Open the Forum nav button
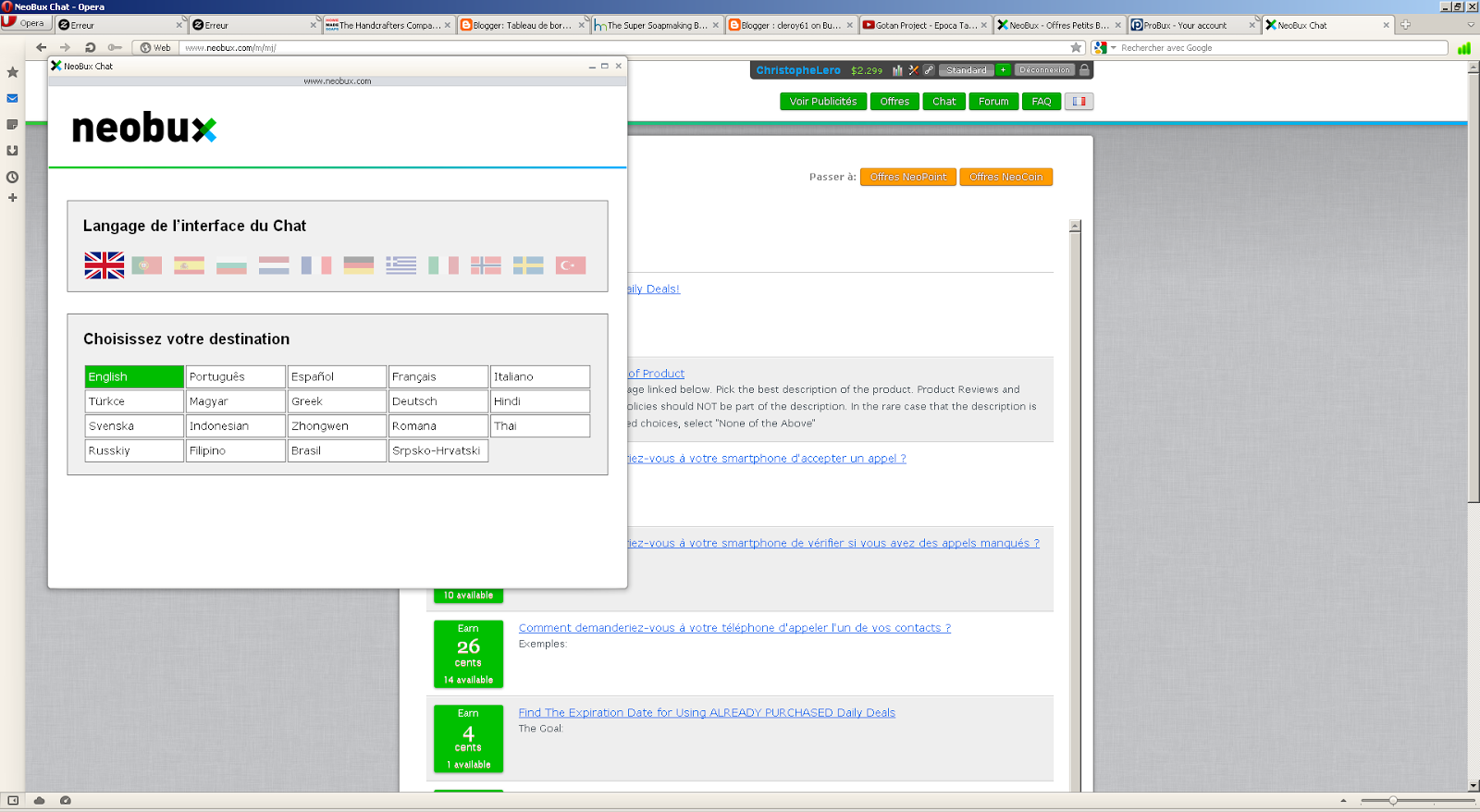The height and width of the screenshot is (812, 1480). point(994,102)
